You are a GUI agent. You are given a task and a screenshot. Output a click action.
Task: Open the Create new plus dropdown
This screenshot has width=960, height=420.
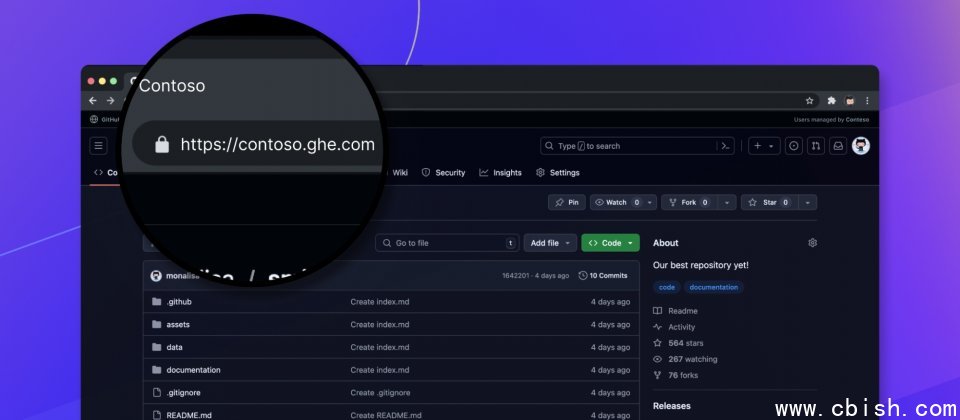pyautogui.click(x=763, y=146)
